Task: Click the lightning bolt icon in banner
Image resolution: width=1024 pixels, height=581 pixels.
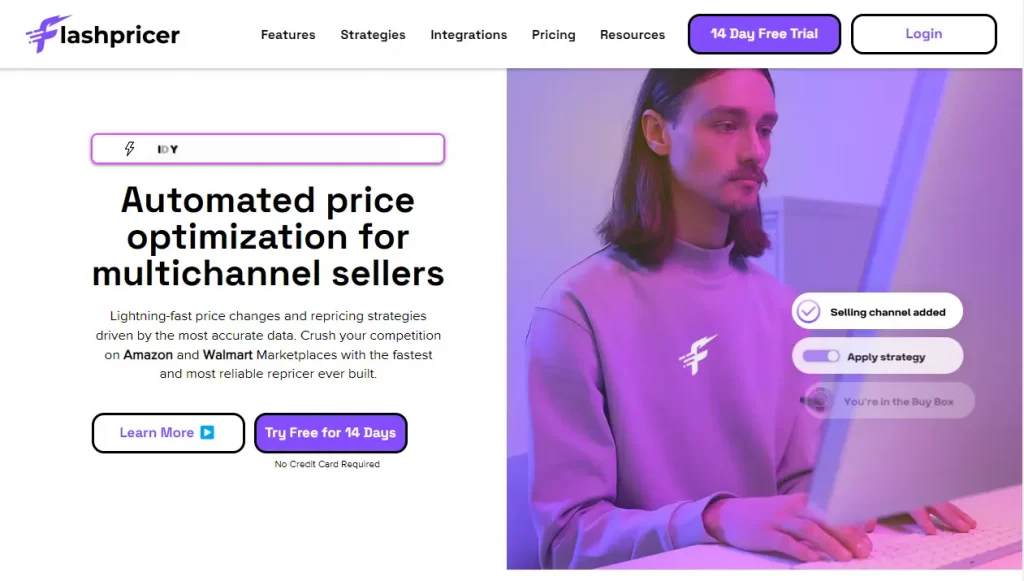Action: [130, 149]
